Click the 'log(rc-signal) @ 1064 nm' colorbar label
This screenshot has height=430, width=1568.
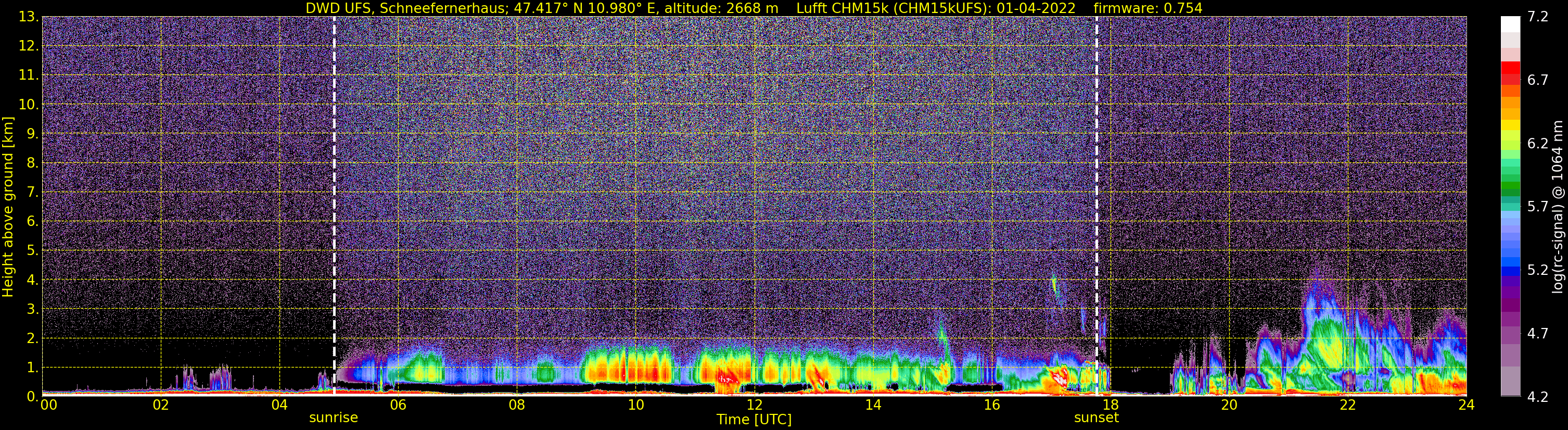1558,207
